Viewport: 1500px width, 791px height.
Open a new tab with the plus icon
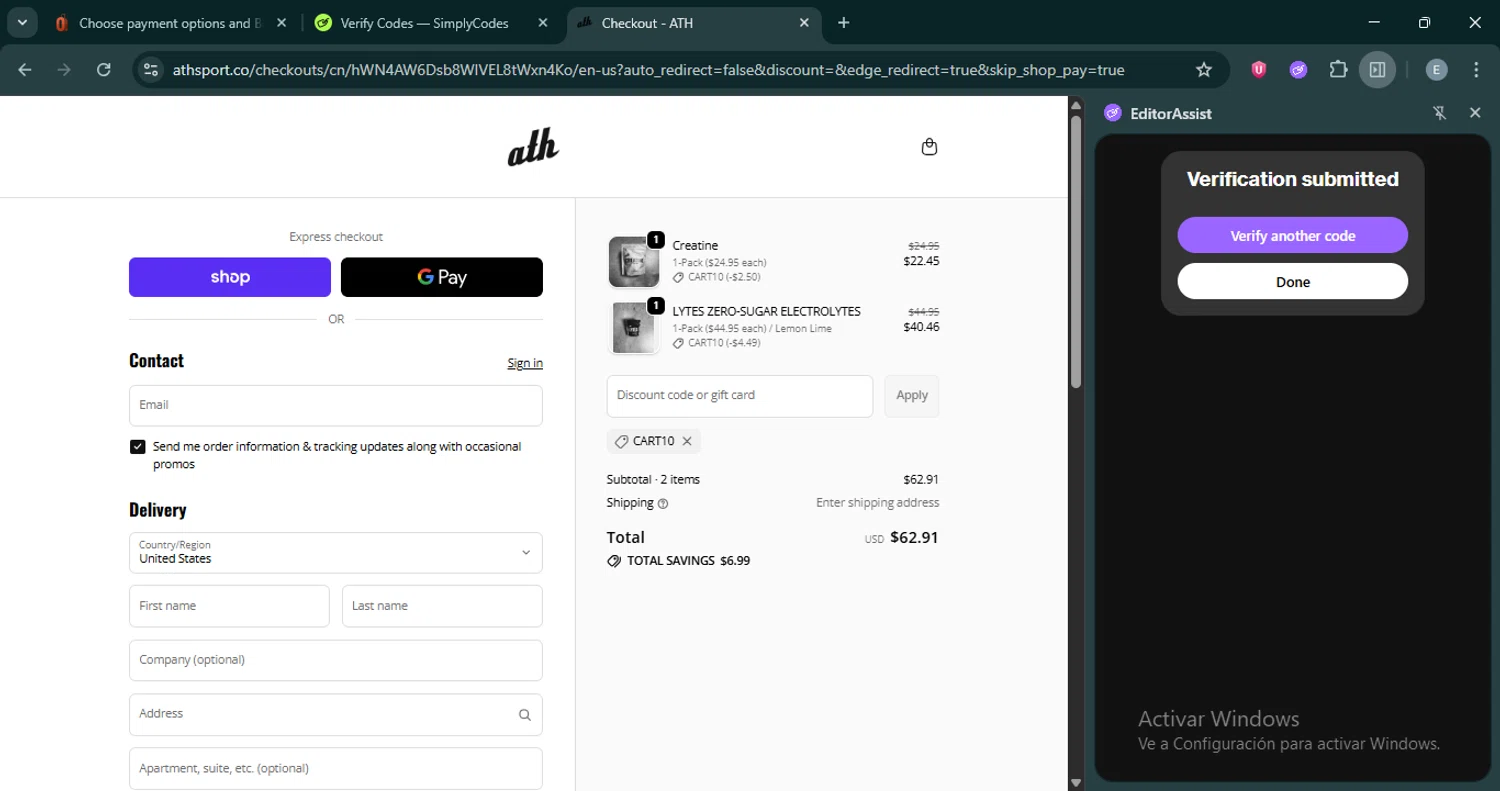point(844,23)
